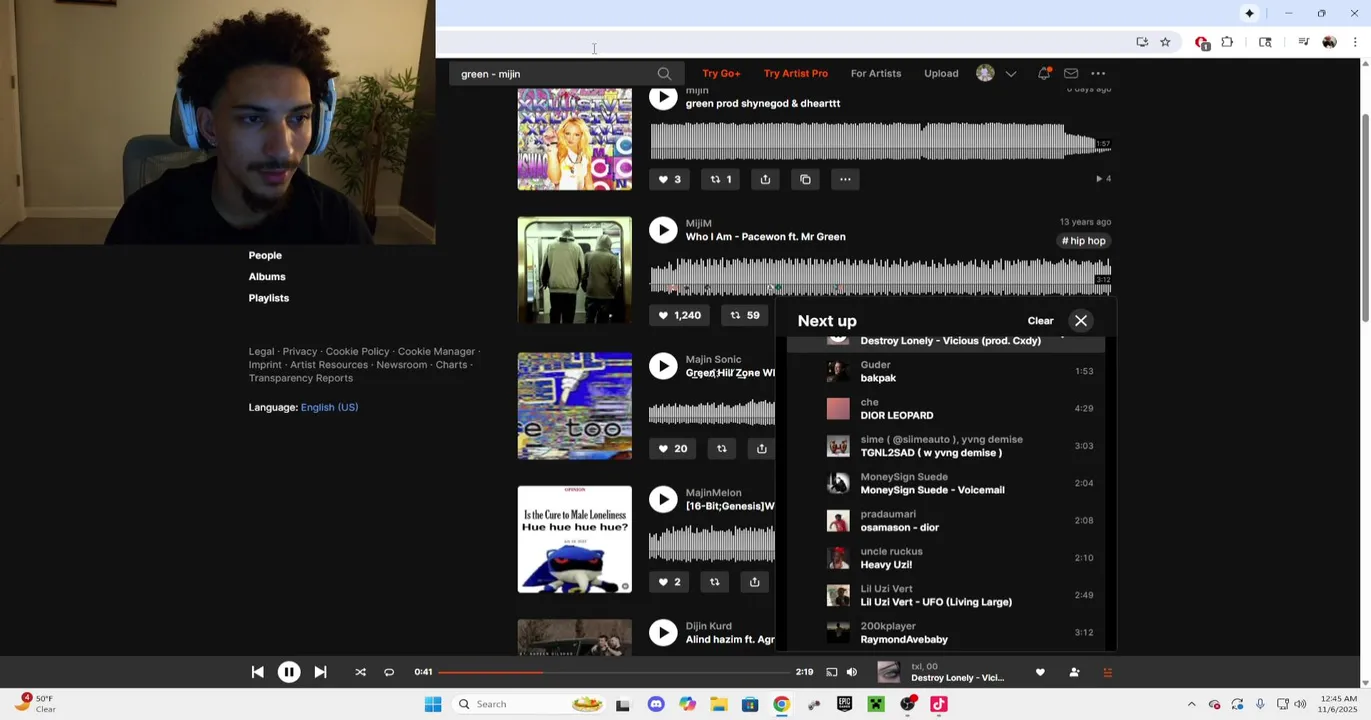
Task: Play the Dijin Kurd Alind hazim track
Action: coord(663,632)
